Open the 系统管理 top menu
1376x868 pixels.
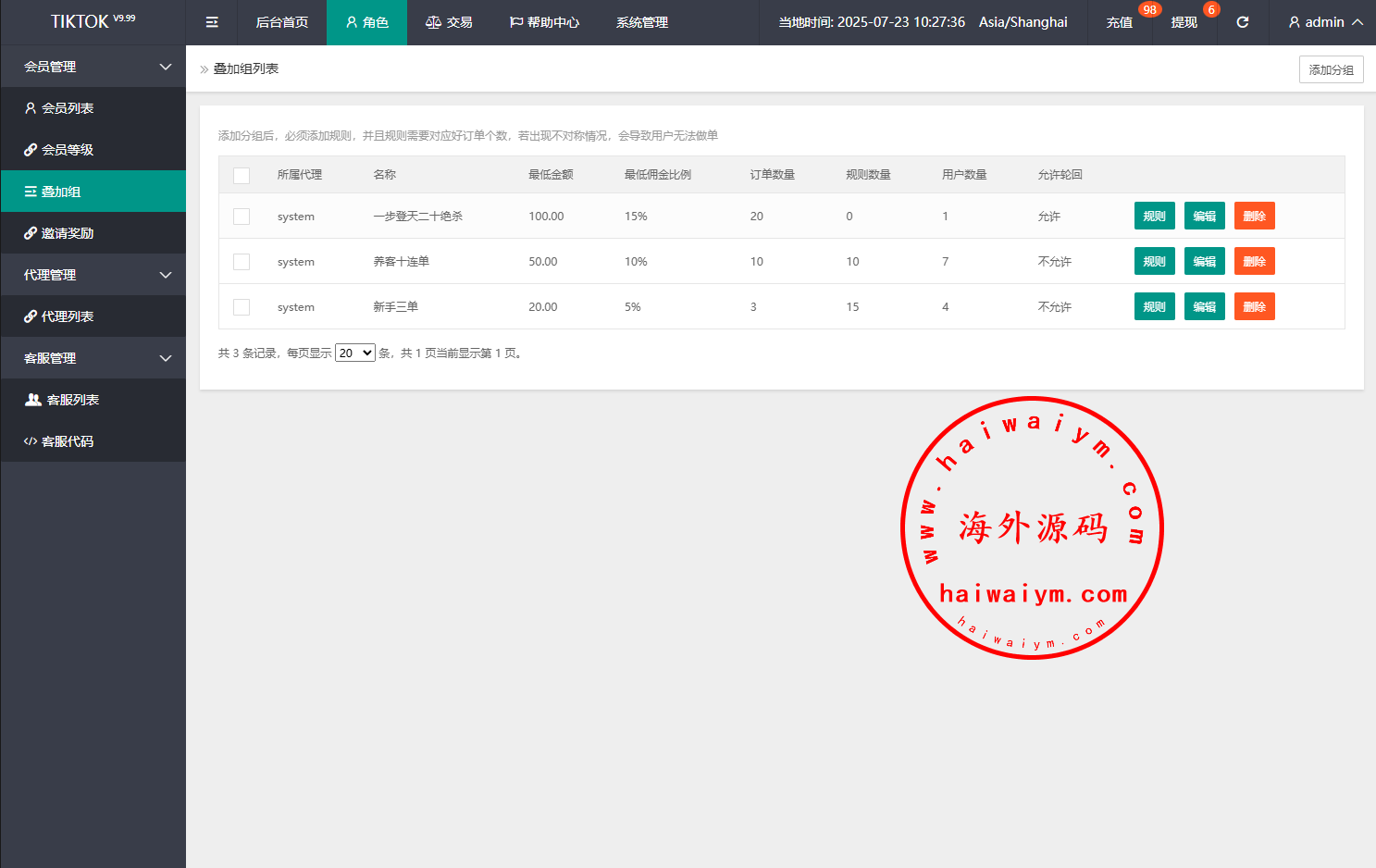pyautogui.click(x=641, y=22)
